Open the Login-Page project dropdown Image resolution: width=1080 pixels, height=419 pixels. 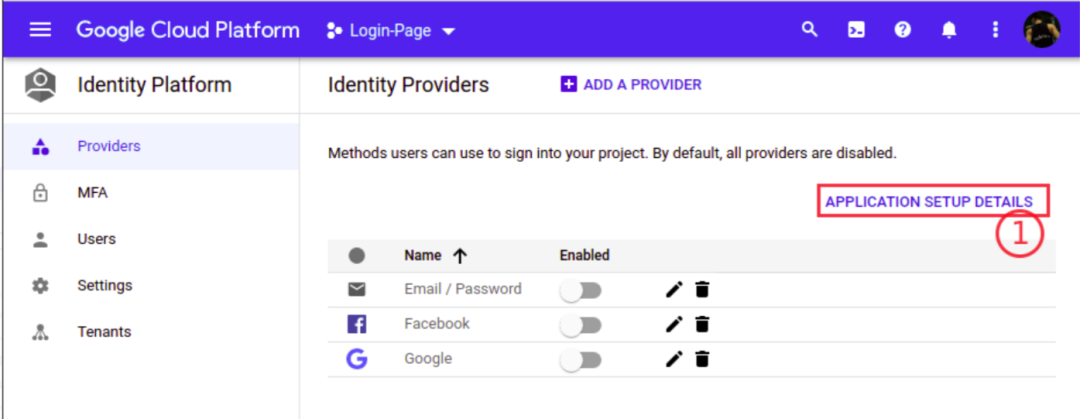click(x=391, y=31)
